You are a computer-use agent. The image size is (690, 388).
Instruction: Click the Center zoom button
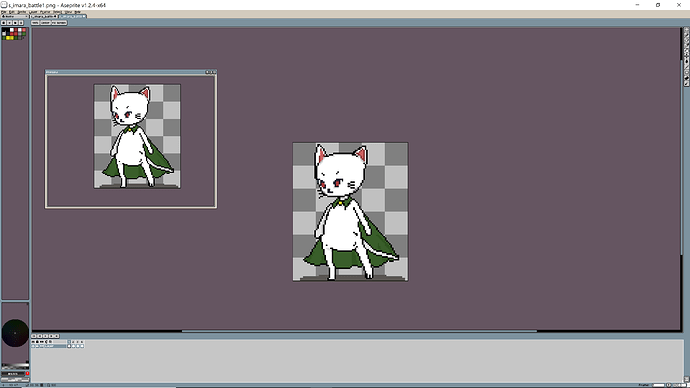coord(45,22)
